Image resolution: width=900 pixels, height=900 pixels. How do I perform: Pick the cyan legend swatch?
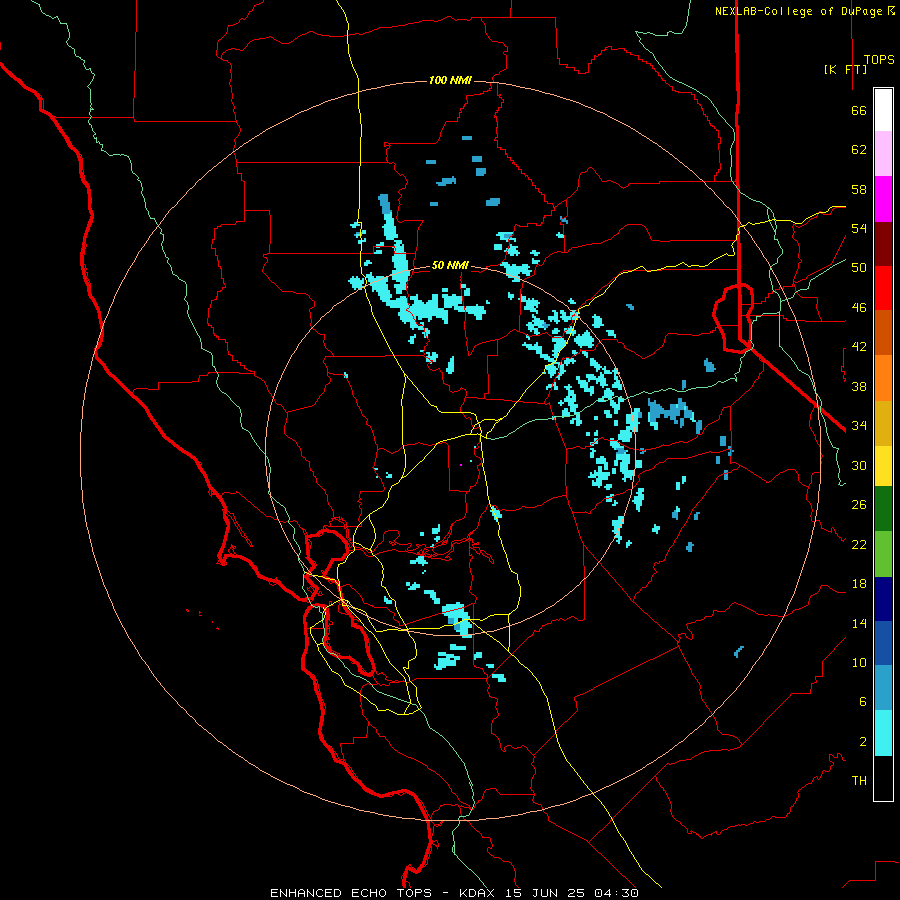[x=883, y=733]
